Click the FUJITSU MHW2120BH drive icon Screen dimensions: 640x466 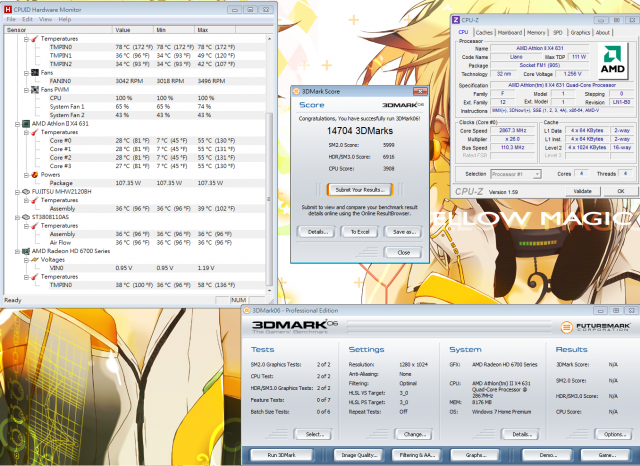point(26,192)
